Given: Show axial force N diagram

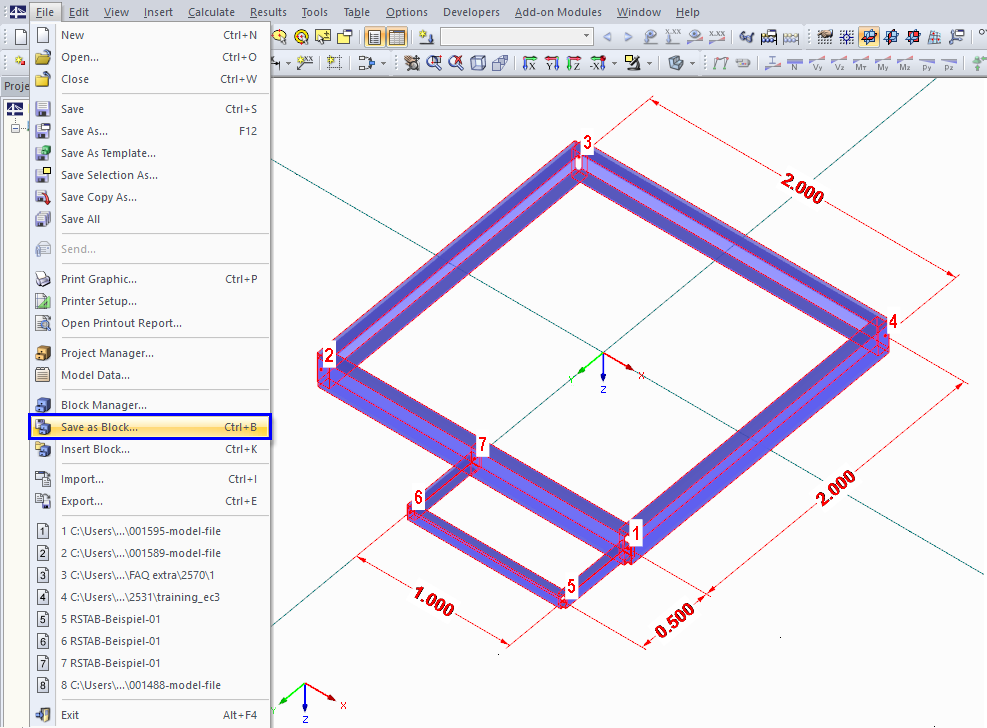Looking at the screenshot, I should pyautogui.click(x=794, y=63).
